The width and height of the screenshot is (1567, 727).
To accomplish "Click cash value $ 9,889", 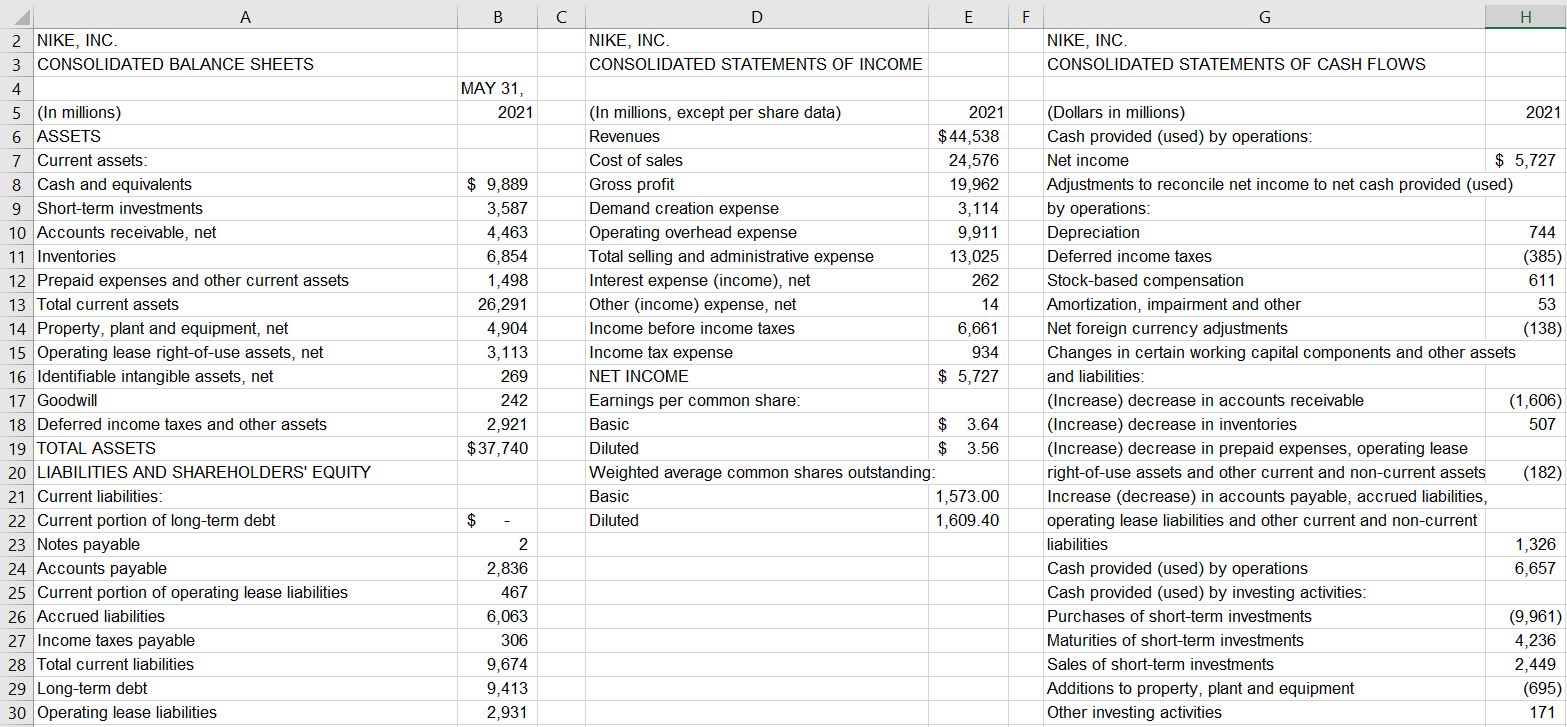I will 497,184.
